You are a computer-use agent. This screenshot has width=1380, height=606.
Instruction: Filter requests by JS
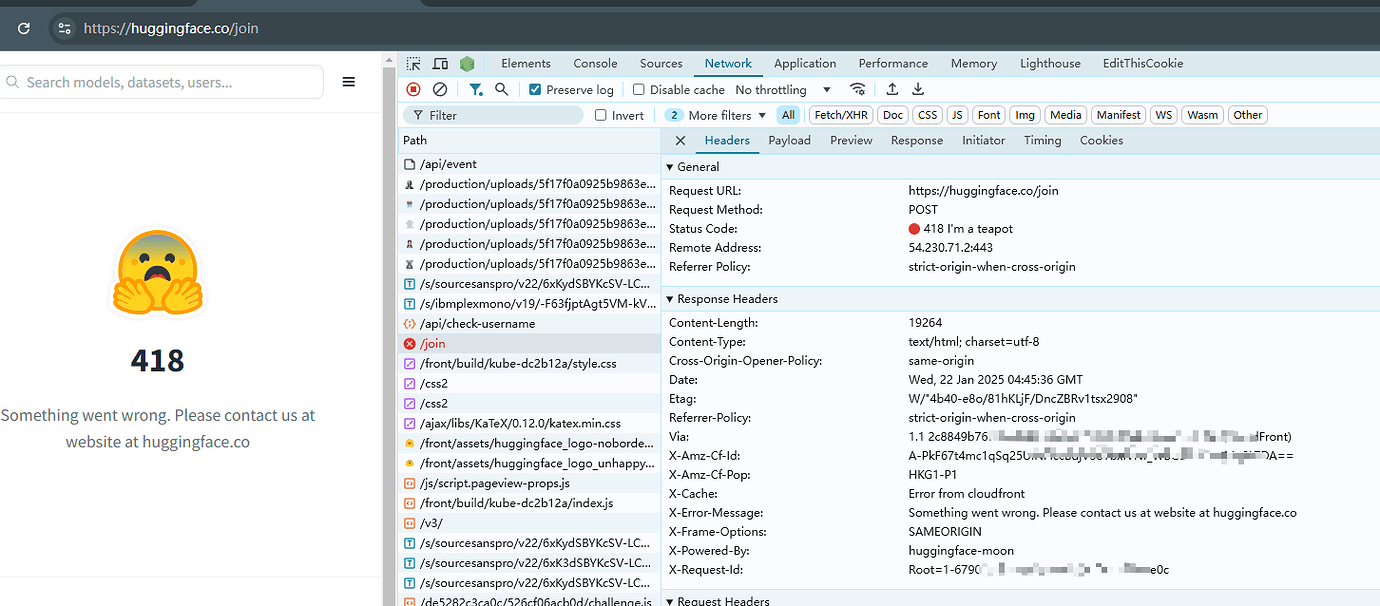[958, 115]
